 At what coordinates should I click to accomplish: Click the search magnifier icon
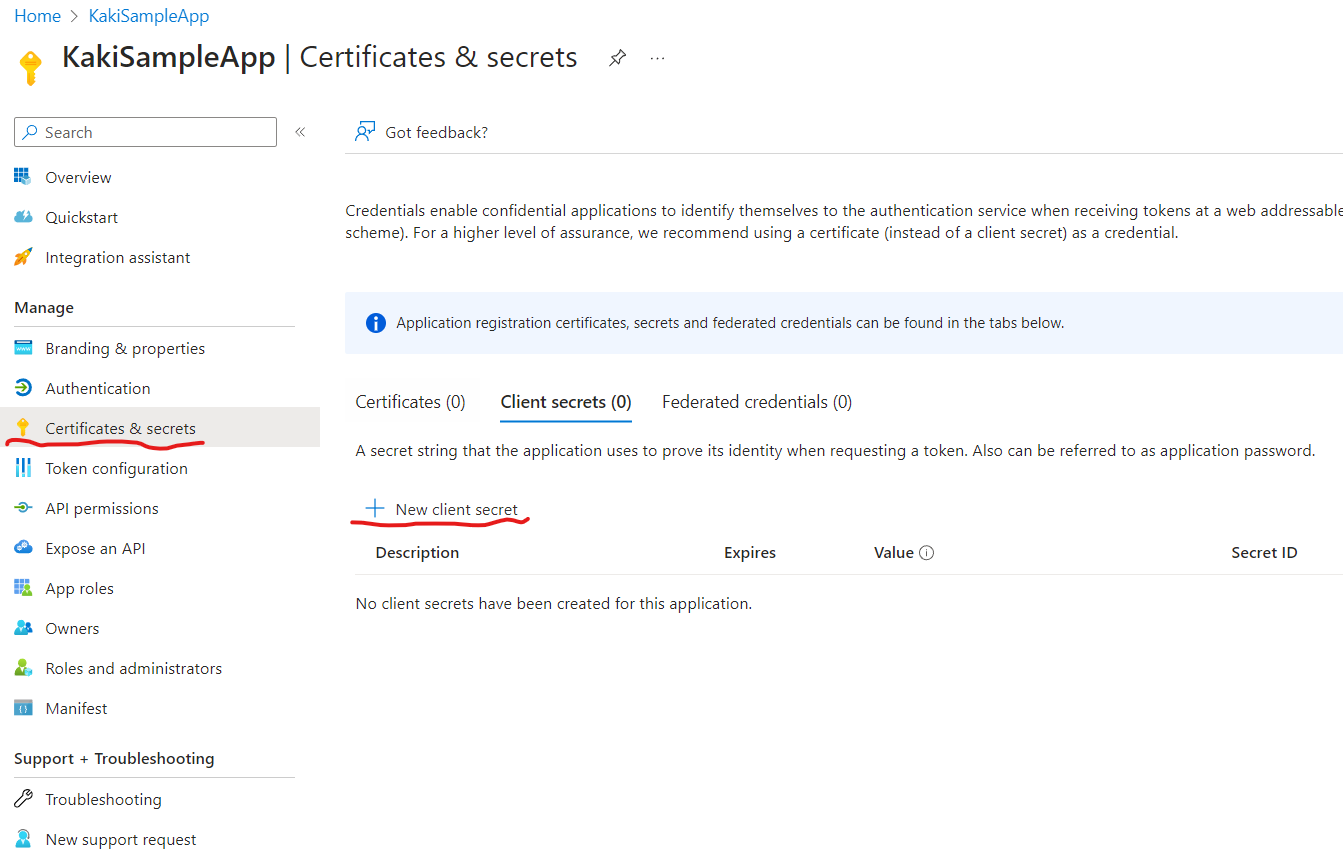[31, 132]
